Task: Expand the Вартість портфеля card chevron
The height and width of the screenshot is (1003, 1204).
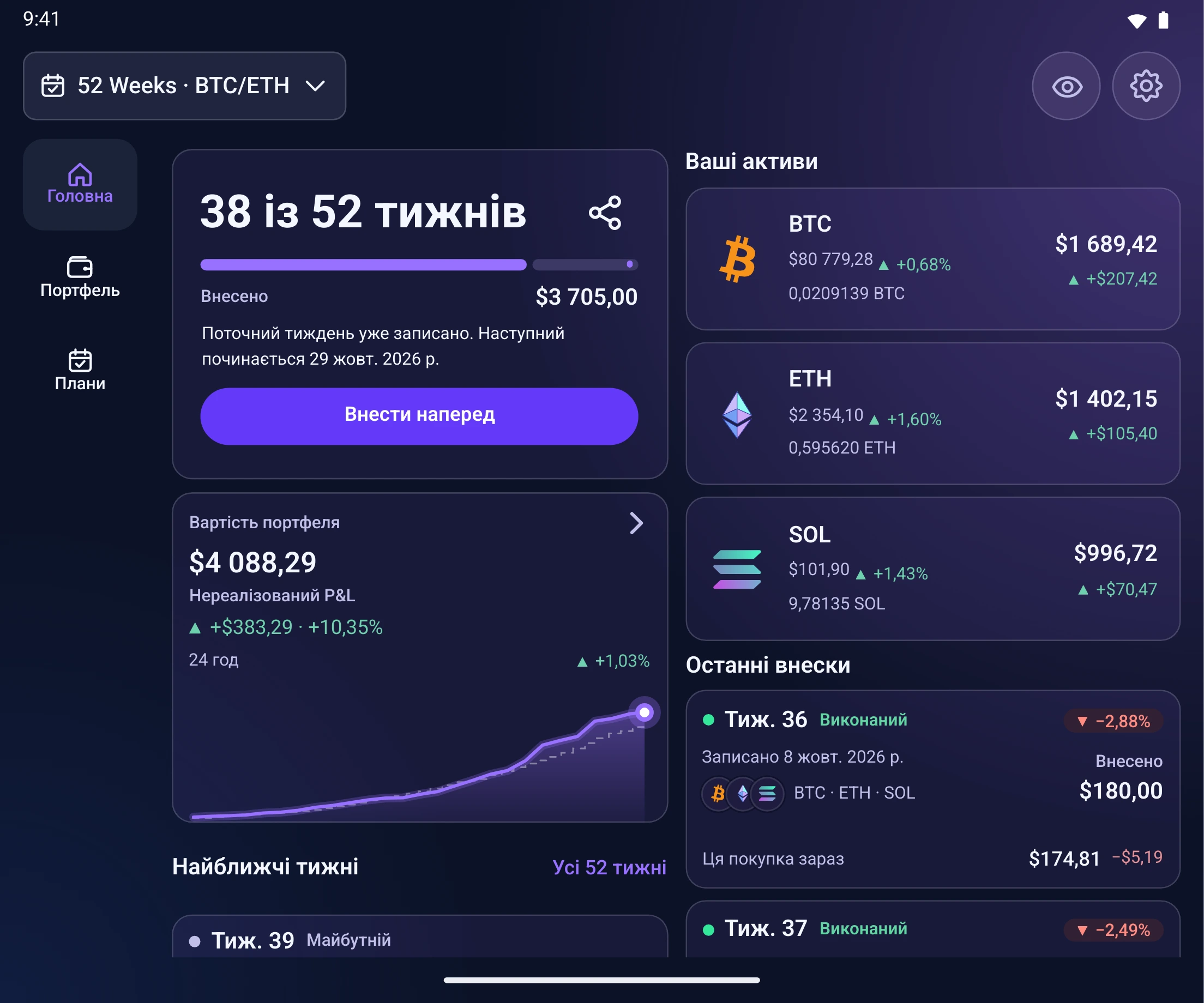Action: (x=636, y=523)
